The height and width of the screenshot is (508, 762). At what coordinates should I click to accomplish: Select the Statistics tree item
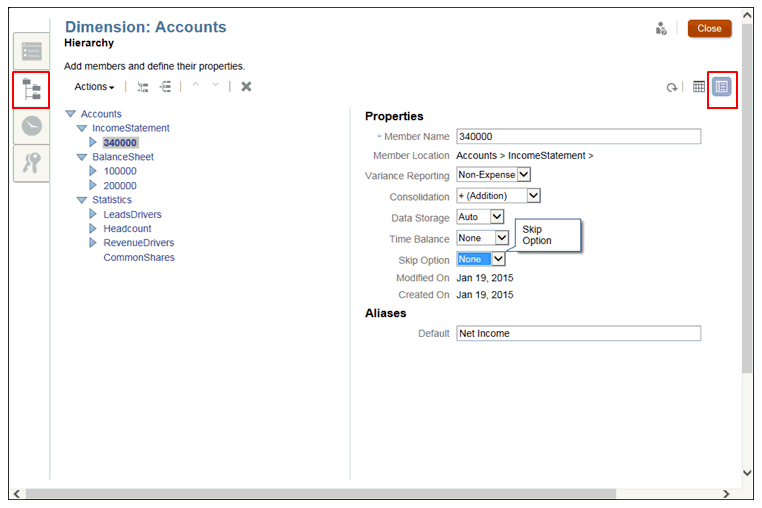click(x=112, y=200)
